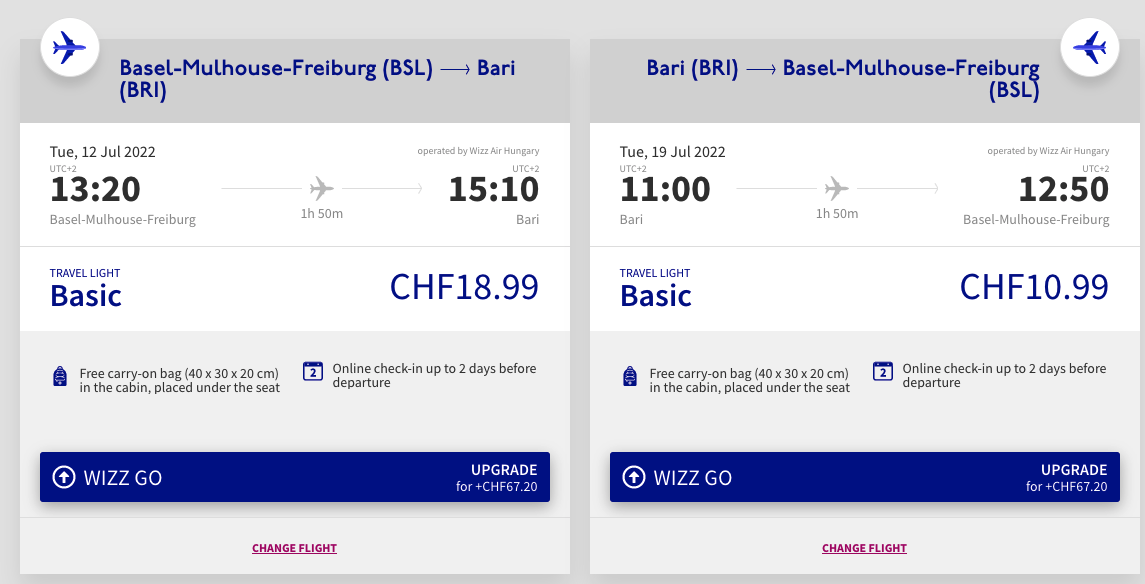
Task: Click the Bari (BRI) to Basel-Mulhouse-Freiburg header
Action: pos(843,80)
